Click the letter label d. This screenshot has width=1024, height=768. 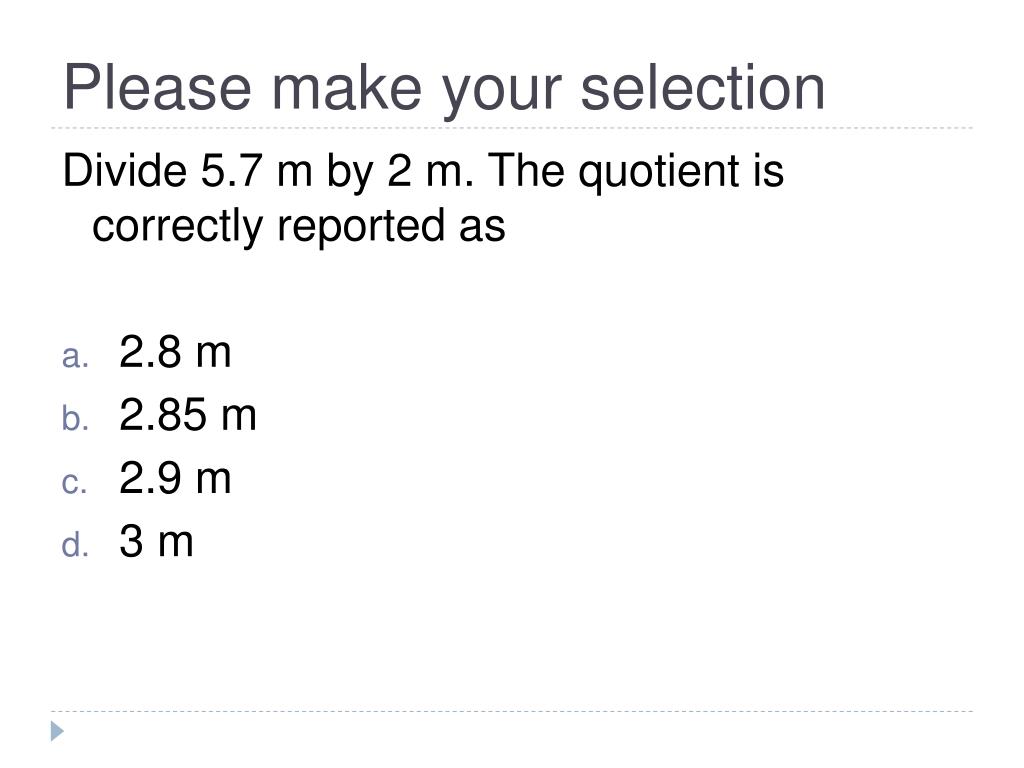(75, 544)
